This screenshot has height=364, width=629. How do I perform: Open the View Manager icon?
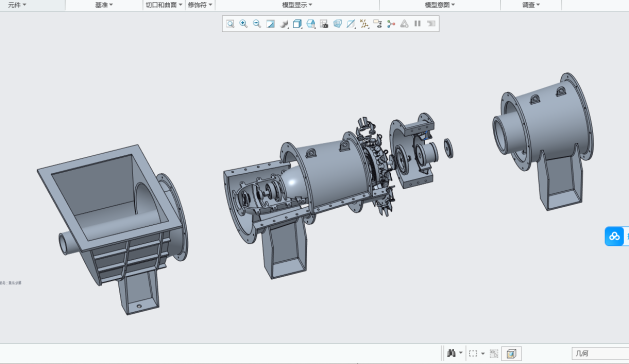click(324, 24)
